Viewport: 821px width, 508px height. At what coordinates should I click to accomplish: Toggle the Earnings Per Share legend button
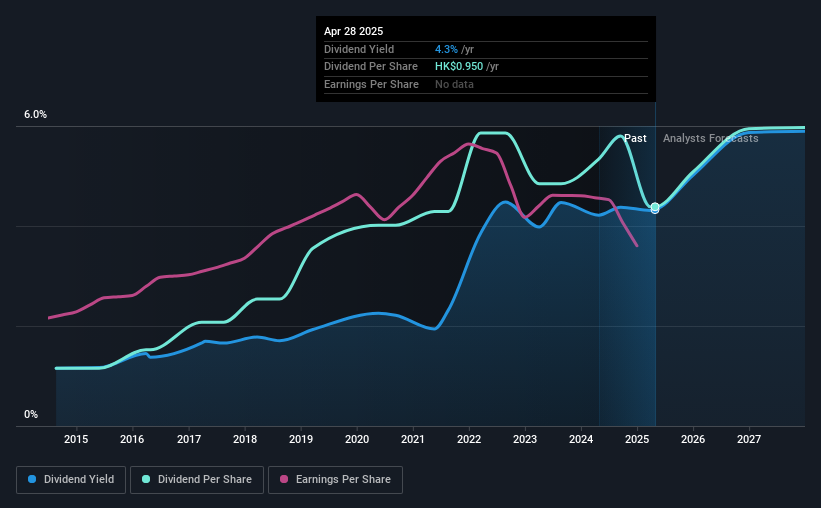[335, 480]
